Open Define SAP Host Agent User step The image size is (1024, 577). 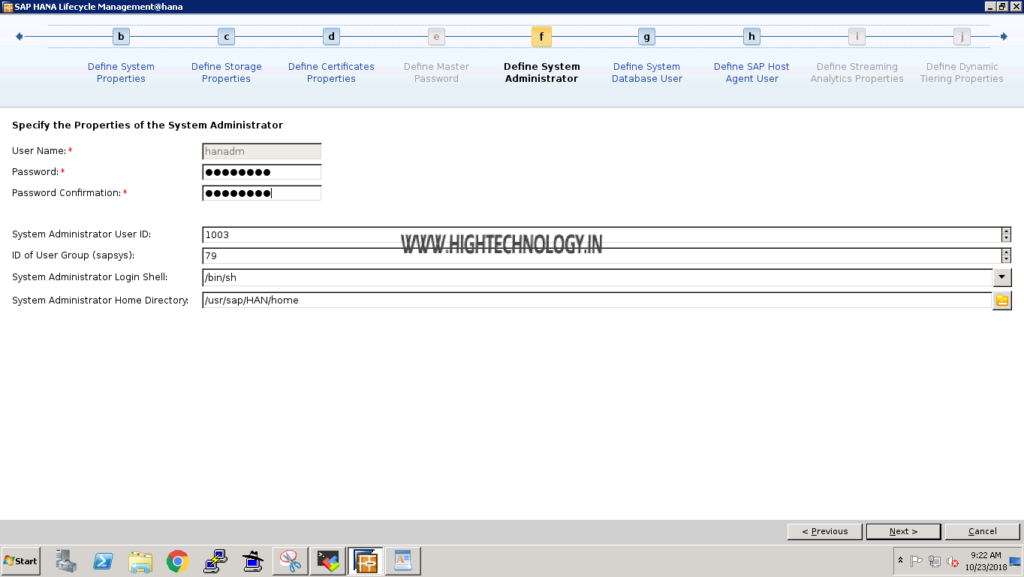(752, 72)
